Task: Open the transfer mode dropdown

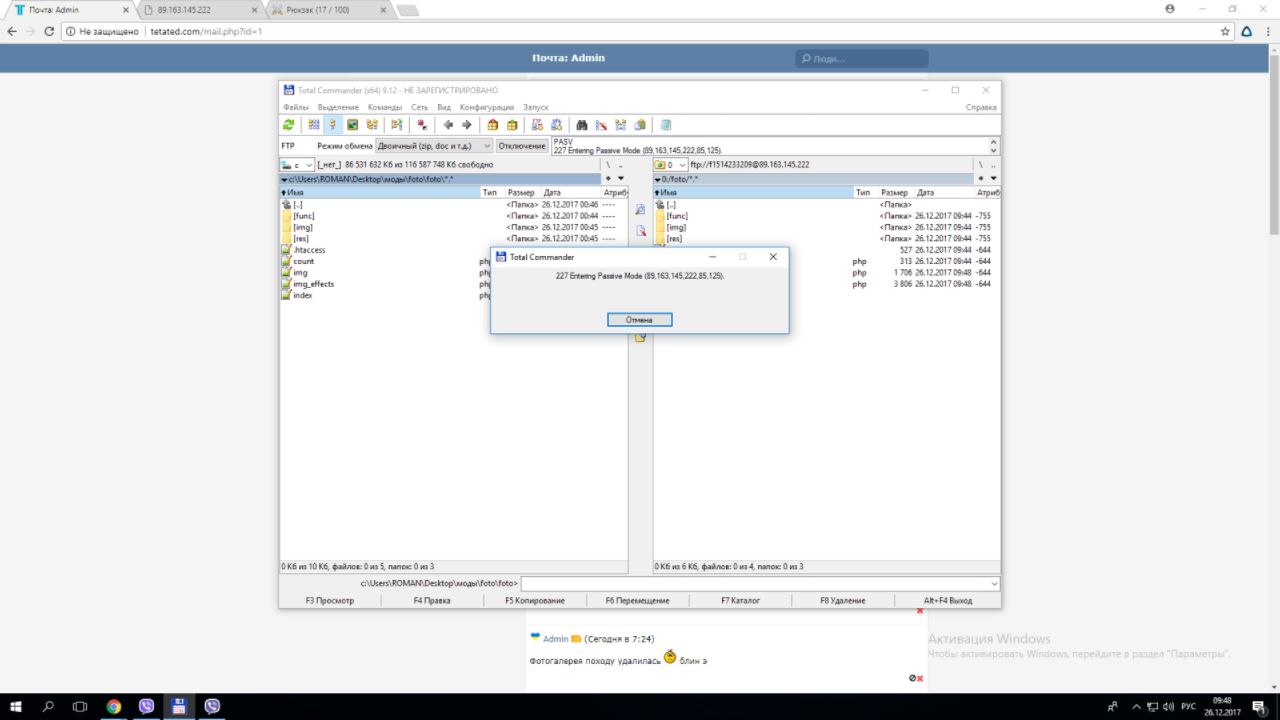Action: point(434,146)
